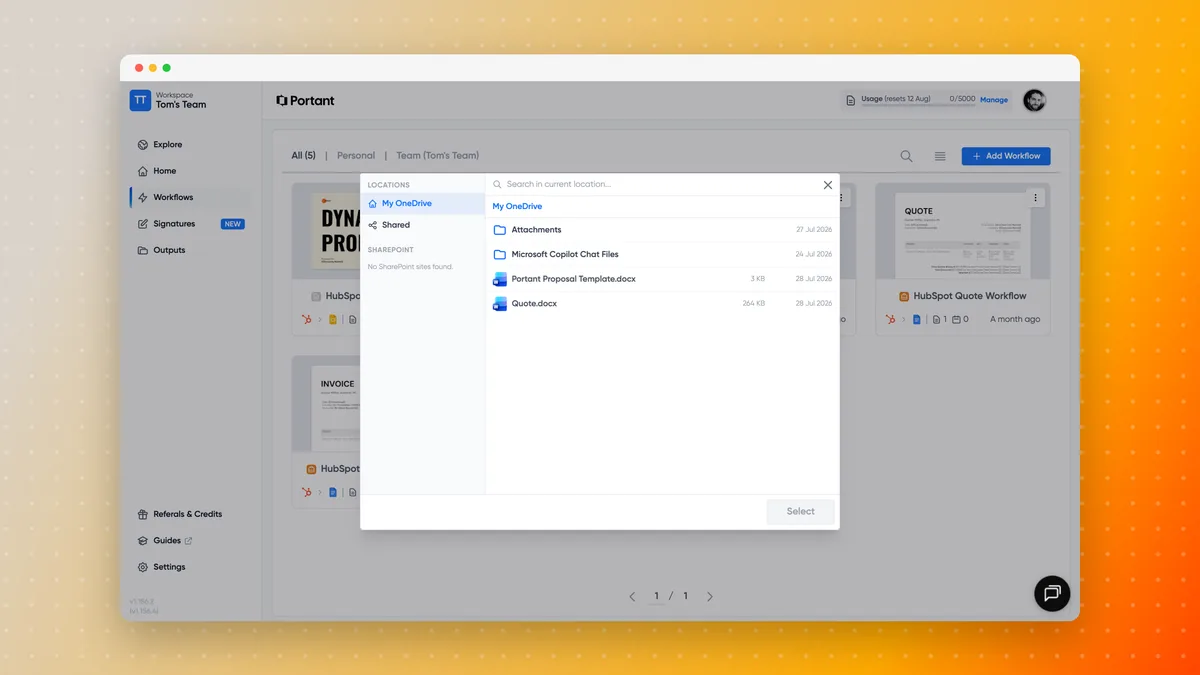The width and height of the screenshot is (1200, 675).
Task: Click the Workflows lightning icon
Action: pyautogui.click(x=143, y=198)
